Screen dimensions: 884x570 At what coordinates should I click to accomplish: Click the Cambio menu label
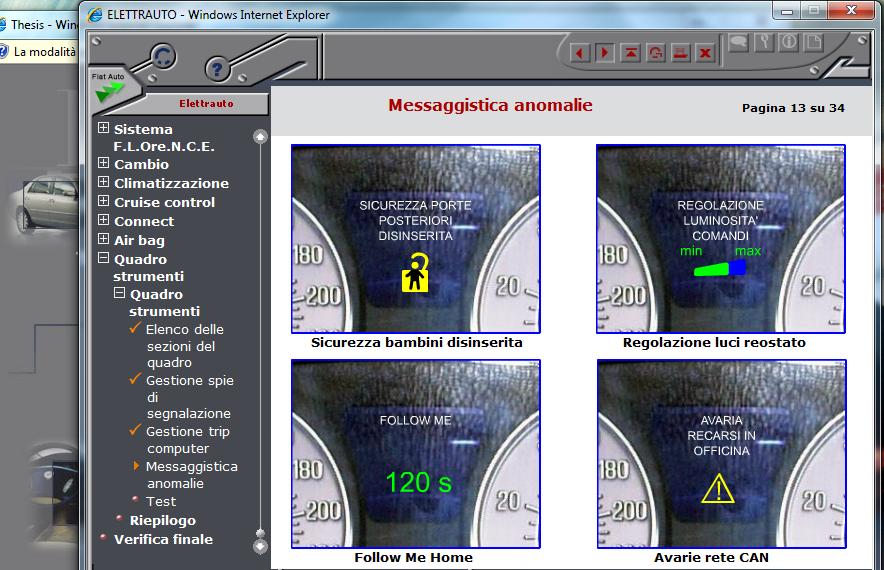[142, 164]
